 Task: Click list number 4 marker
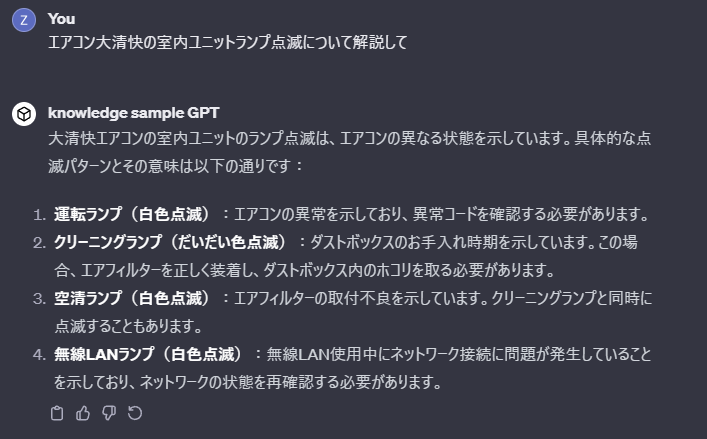(x=38, y=354)
